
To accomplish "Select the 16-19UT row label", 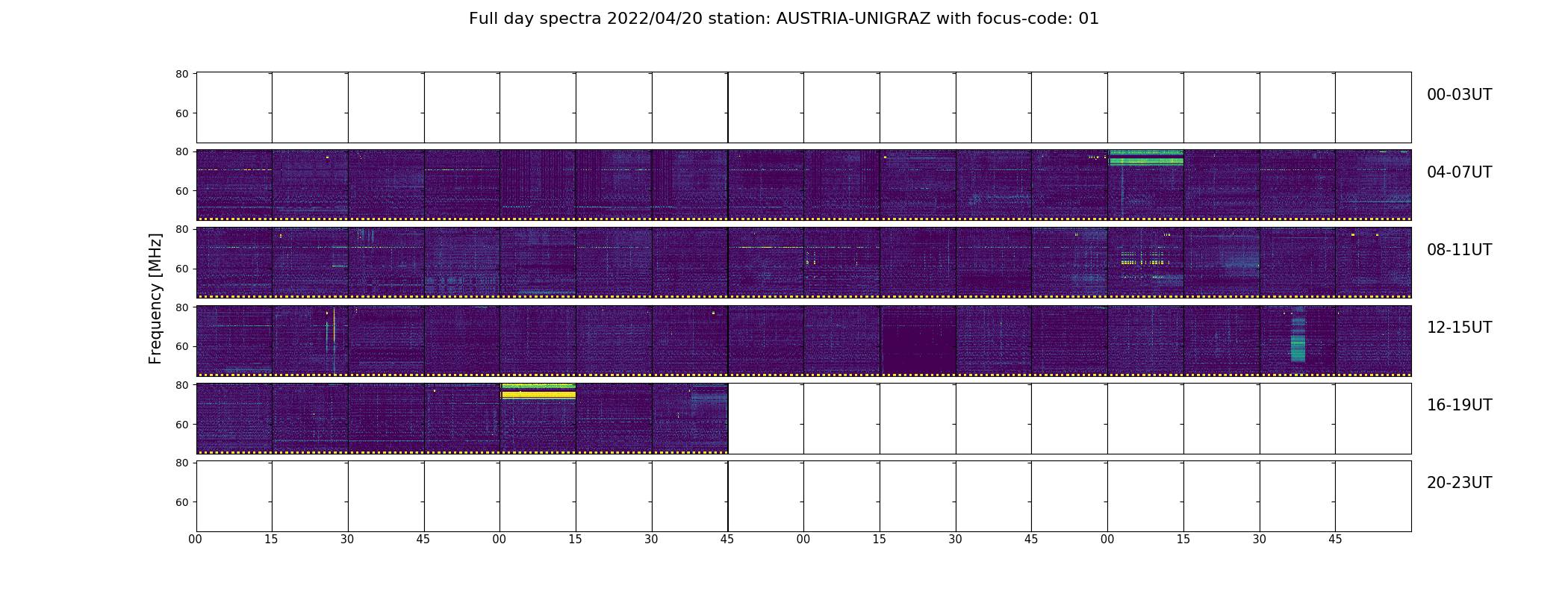I will tap(1459, 405).
